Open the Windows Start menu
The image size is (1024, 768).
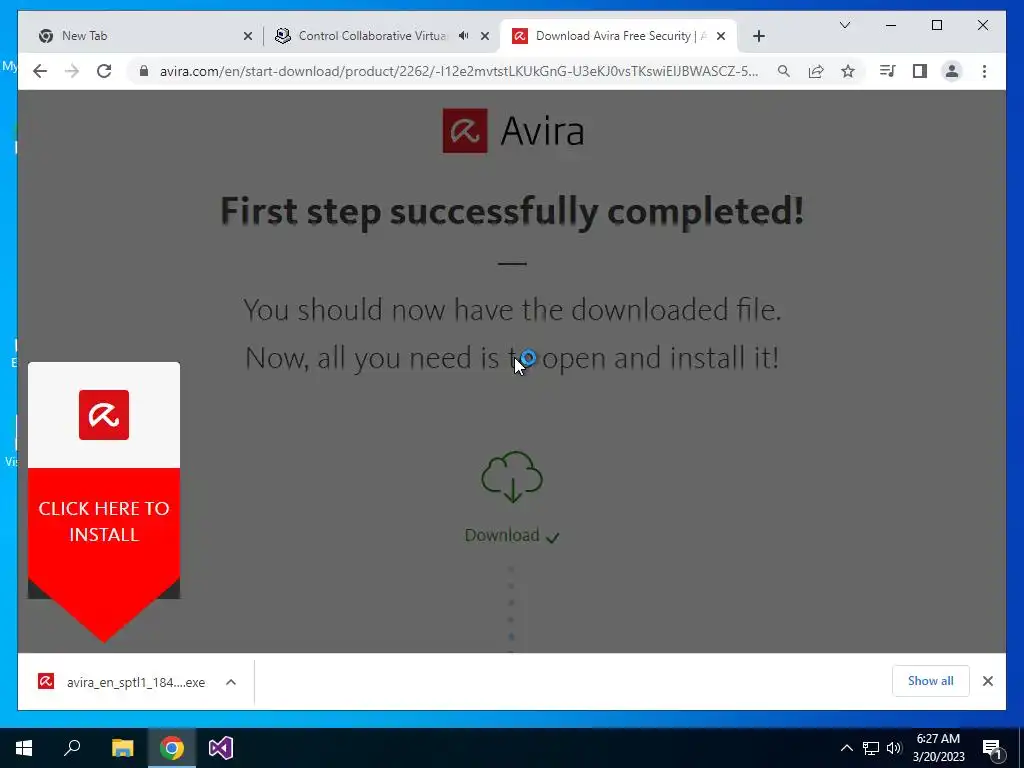(24, 748)
